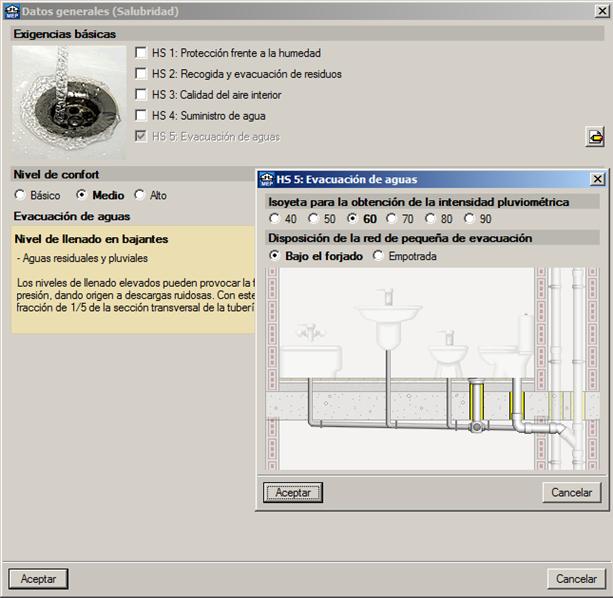
Task: Choose Bajo el forjado arrangement
Action: tap(275, 256)
